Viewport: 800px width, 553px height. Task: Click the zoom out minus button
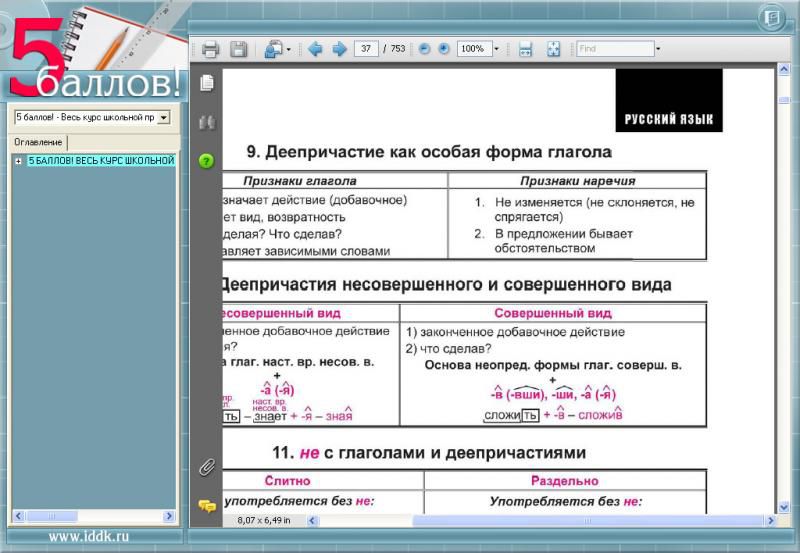coord(425,49)
